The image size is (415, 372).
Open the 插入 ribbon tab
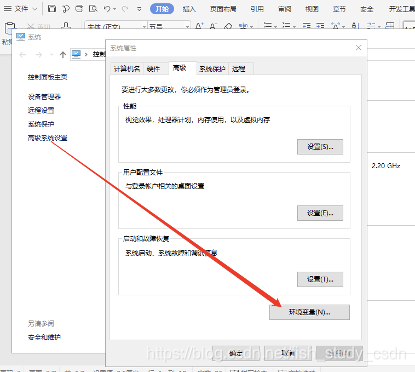tap(189, 9)
